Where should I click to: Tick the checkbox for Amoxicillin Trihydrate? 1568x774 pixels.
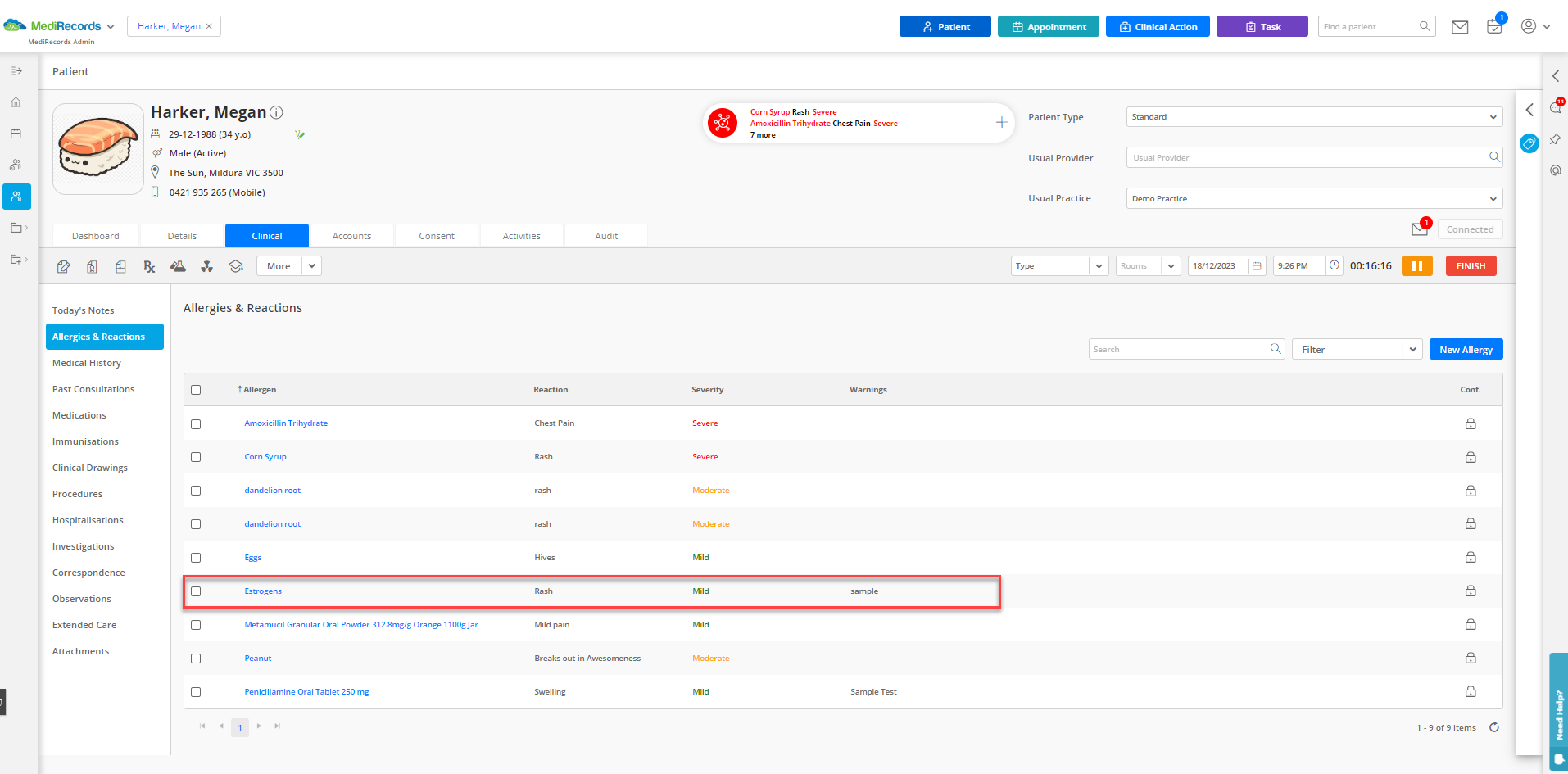[x=196, y=424]
